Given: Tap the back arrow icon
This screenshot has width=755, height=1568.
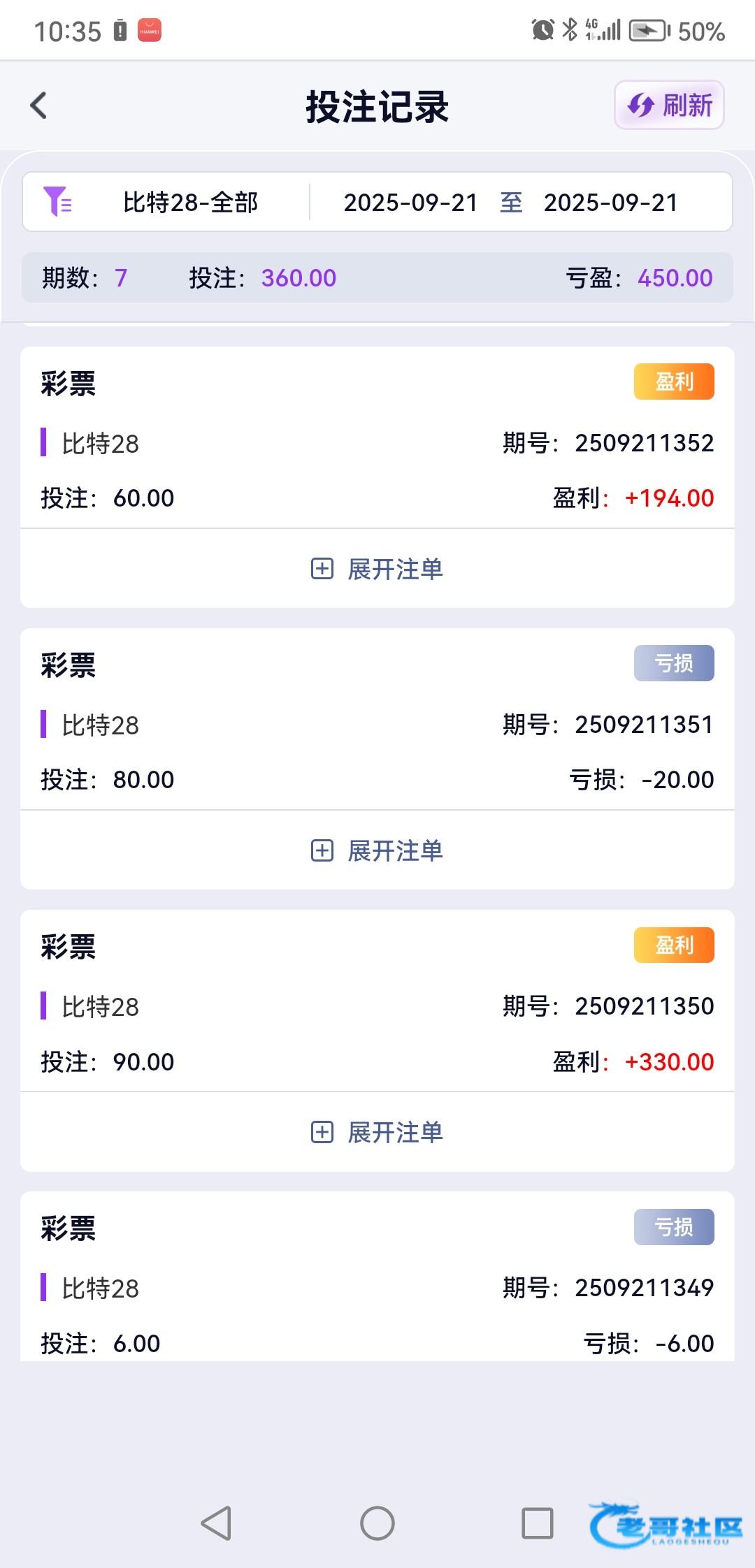Looking at the screenshot, I should (39, 106).
